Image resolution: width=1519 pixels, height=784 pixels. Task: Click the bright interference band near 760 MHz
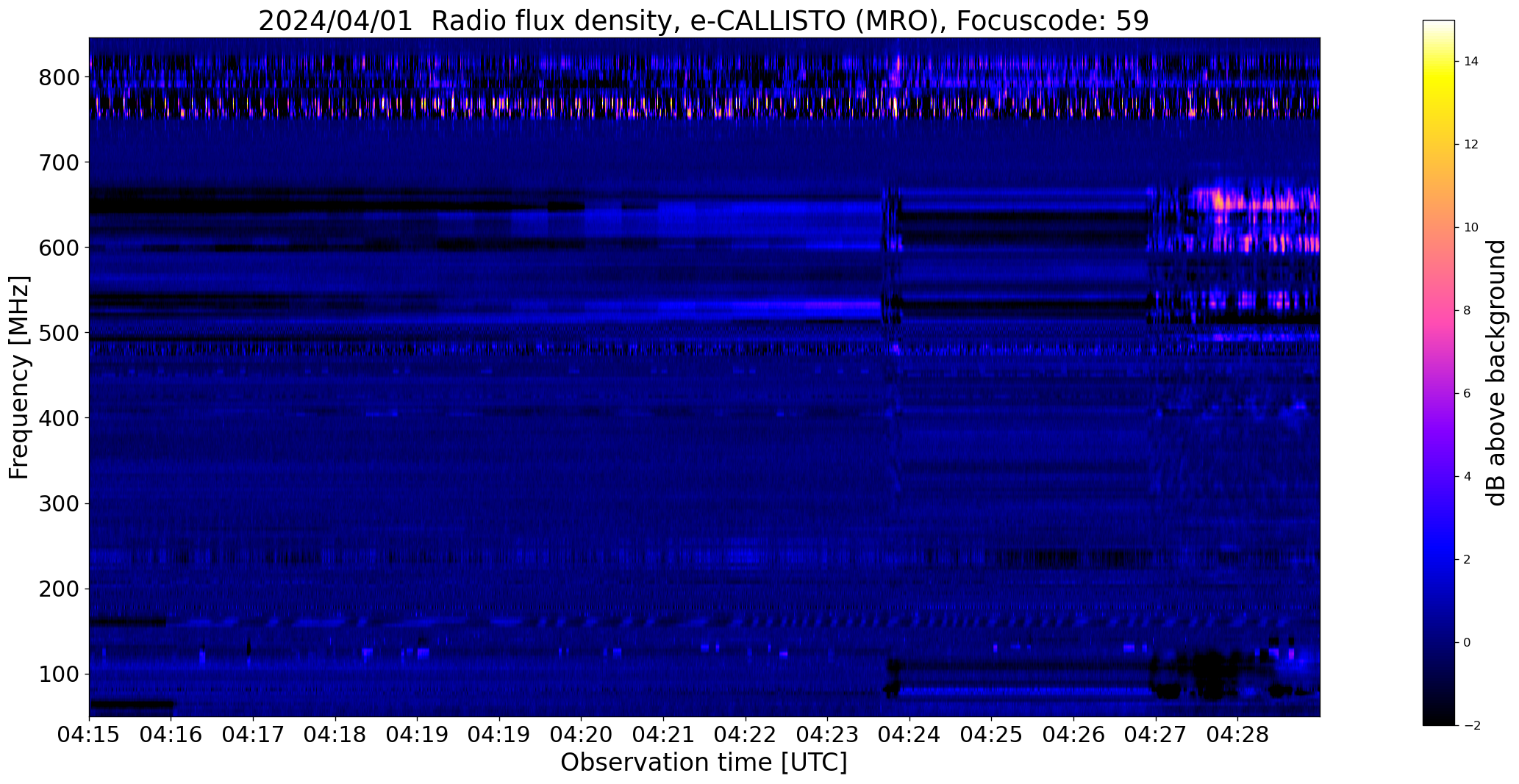[704, 107]
